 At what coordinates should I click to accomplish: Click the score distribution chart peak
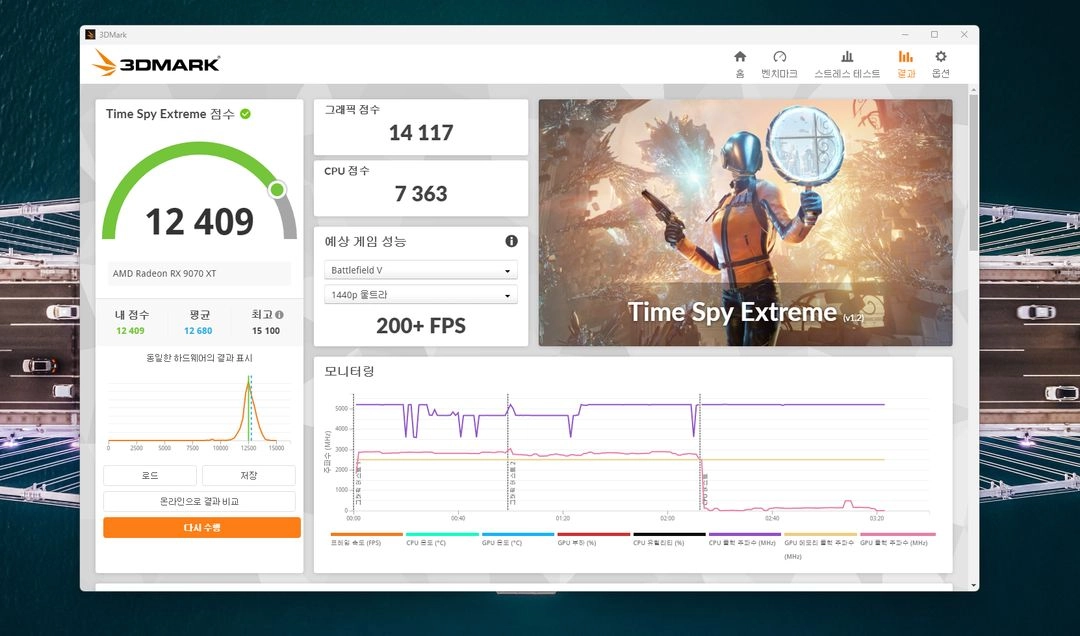[x=248, y=384]
